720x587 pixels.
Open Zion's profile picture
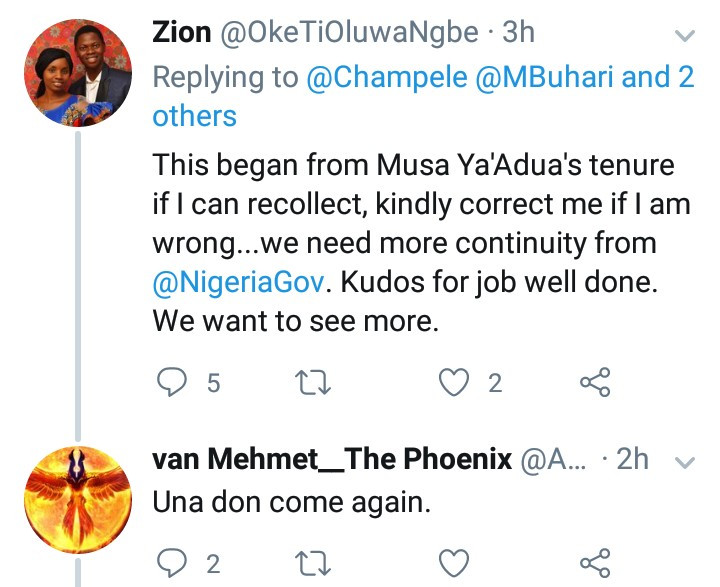tap(78, 73)
